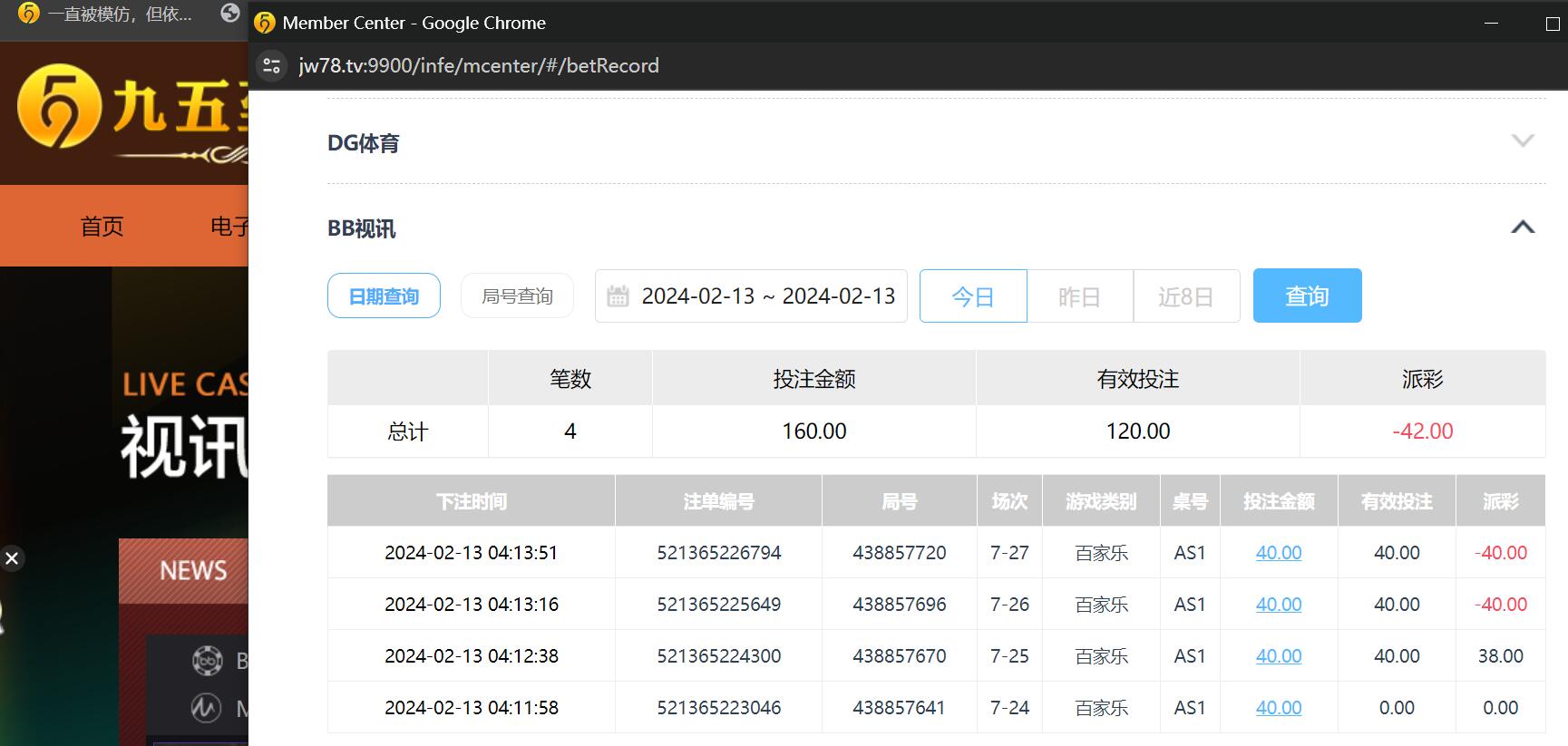Click session 7-27 cell
Viewport: 1568px width, 746px height.
1009,553
